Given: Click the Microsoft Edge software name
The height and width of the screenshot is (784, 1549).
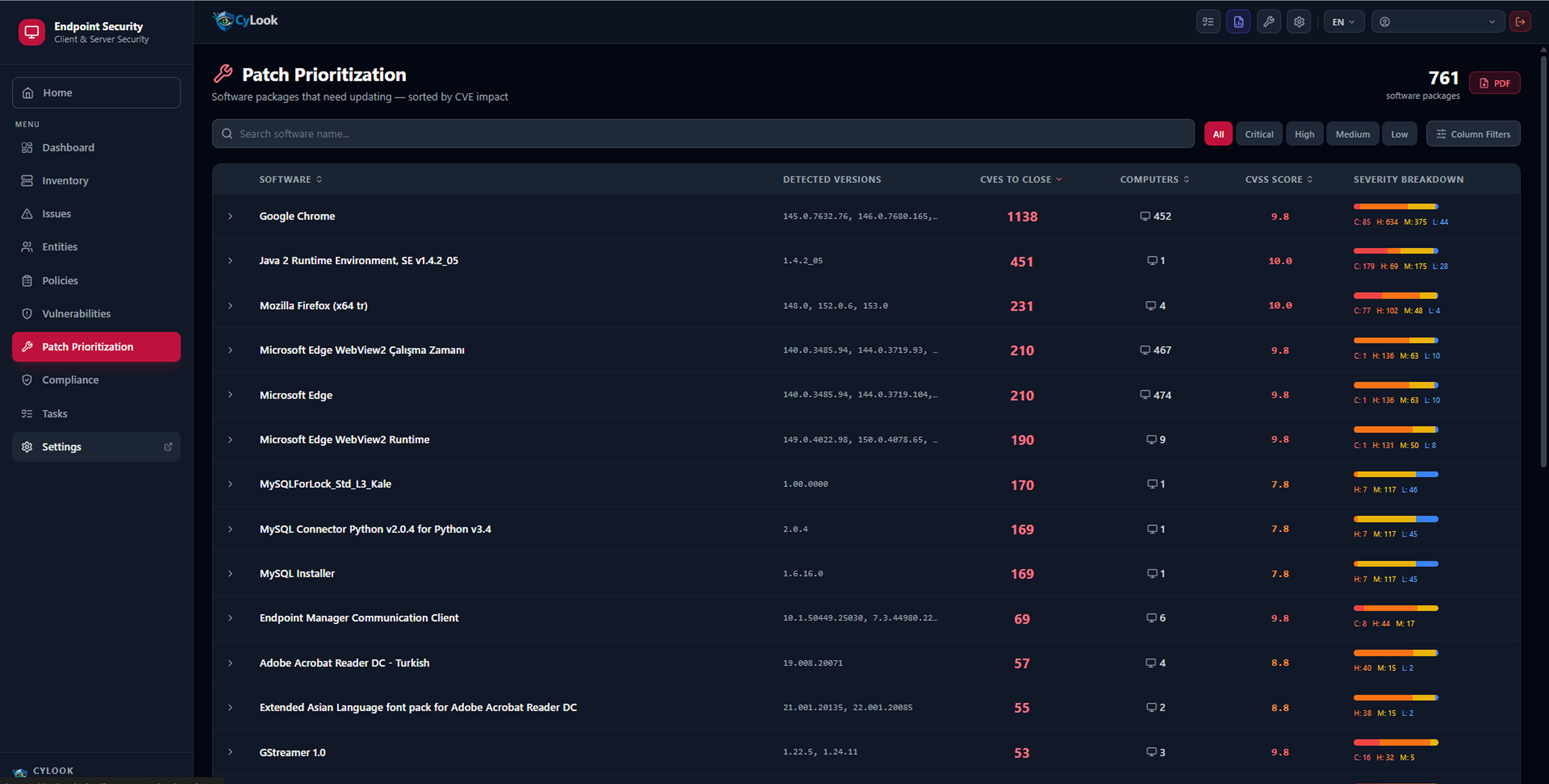Looking at the screenshot, I should (296, 395).
